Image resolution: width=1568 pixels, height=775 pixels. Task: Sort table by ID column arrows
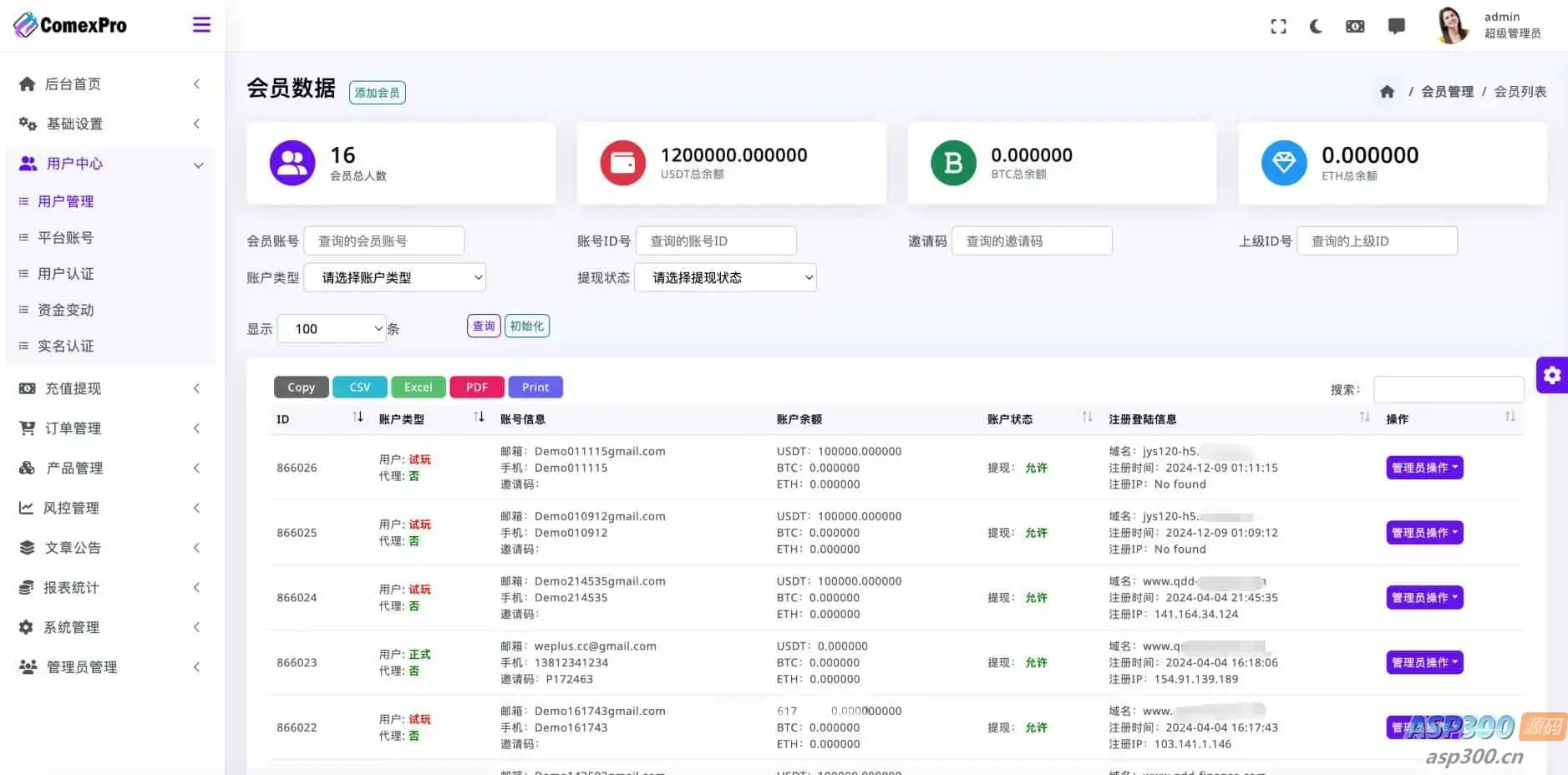pyautogui.click(x=358, y=417)
